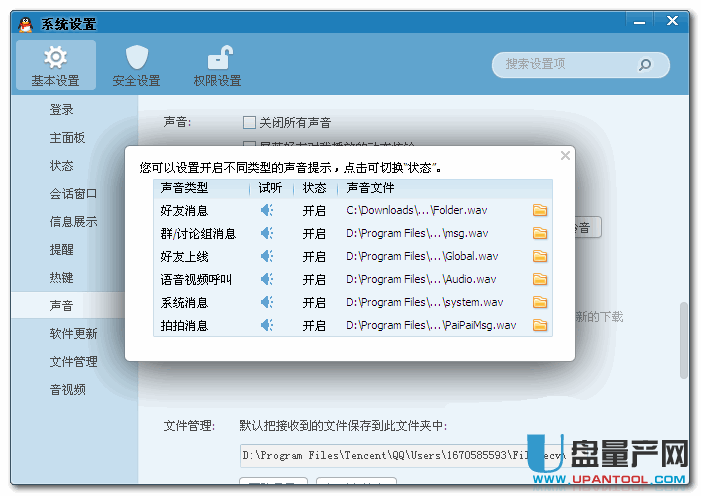This screenshot has width=701, height=496.
Task: Select the 语音视频呼叫 row label
Action: [196, 280]
